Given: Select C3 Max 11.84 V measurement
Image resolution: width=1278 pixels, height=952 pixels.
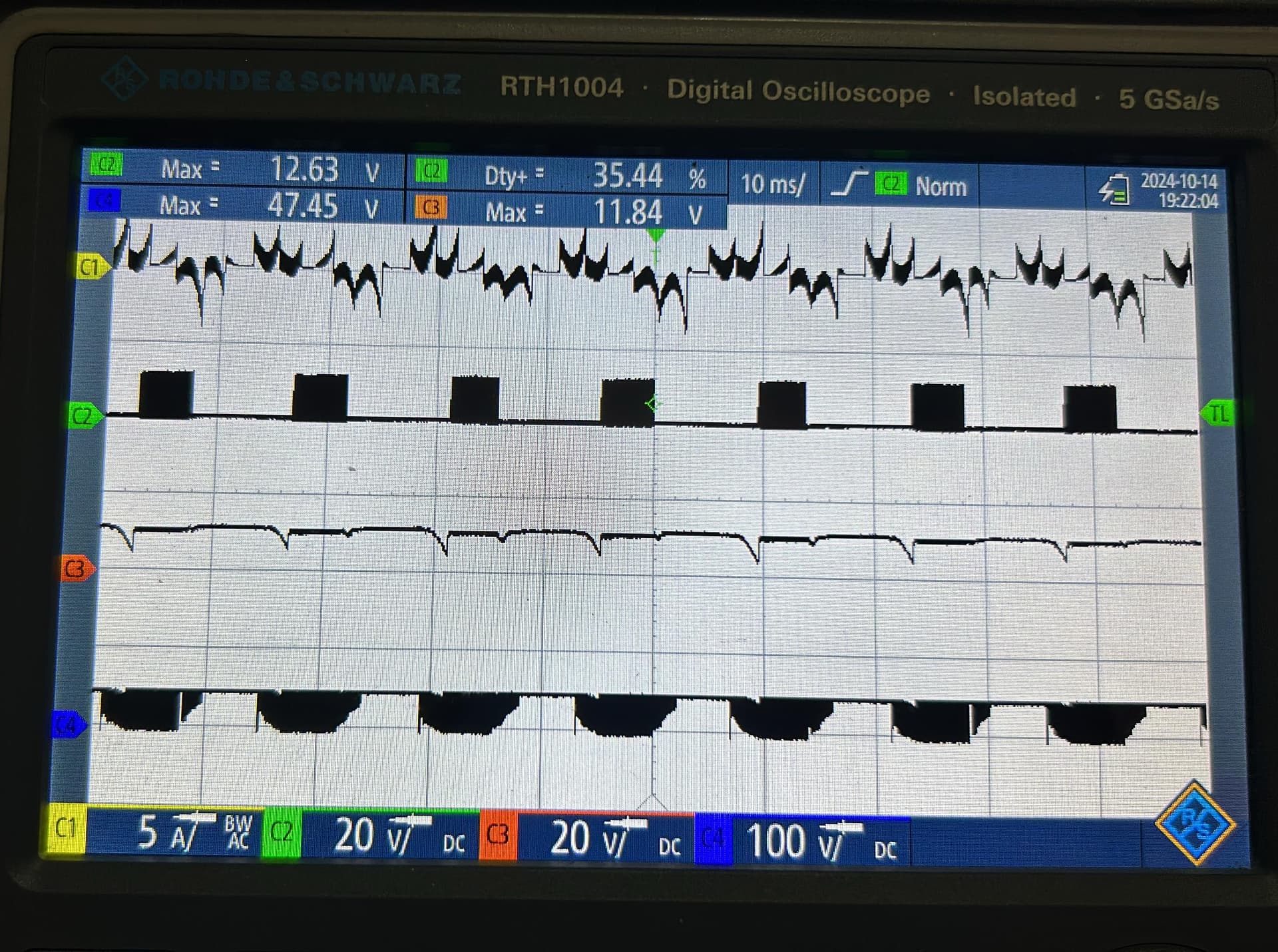Looking at the screenshot, I should pyautogui.click(x=566, y=212).
